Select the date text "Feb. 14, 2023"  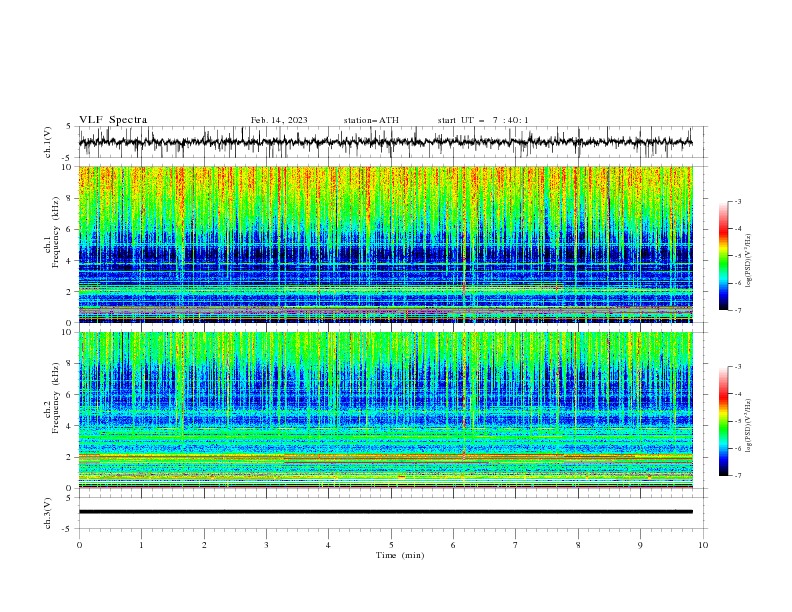click(x=279, y=120)
